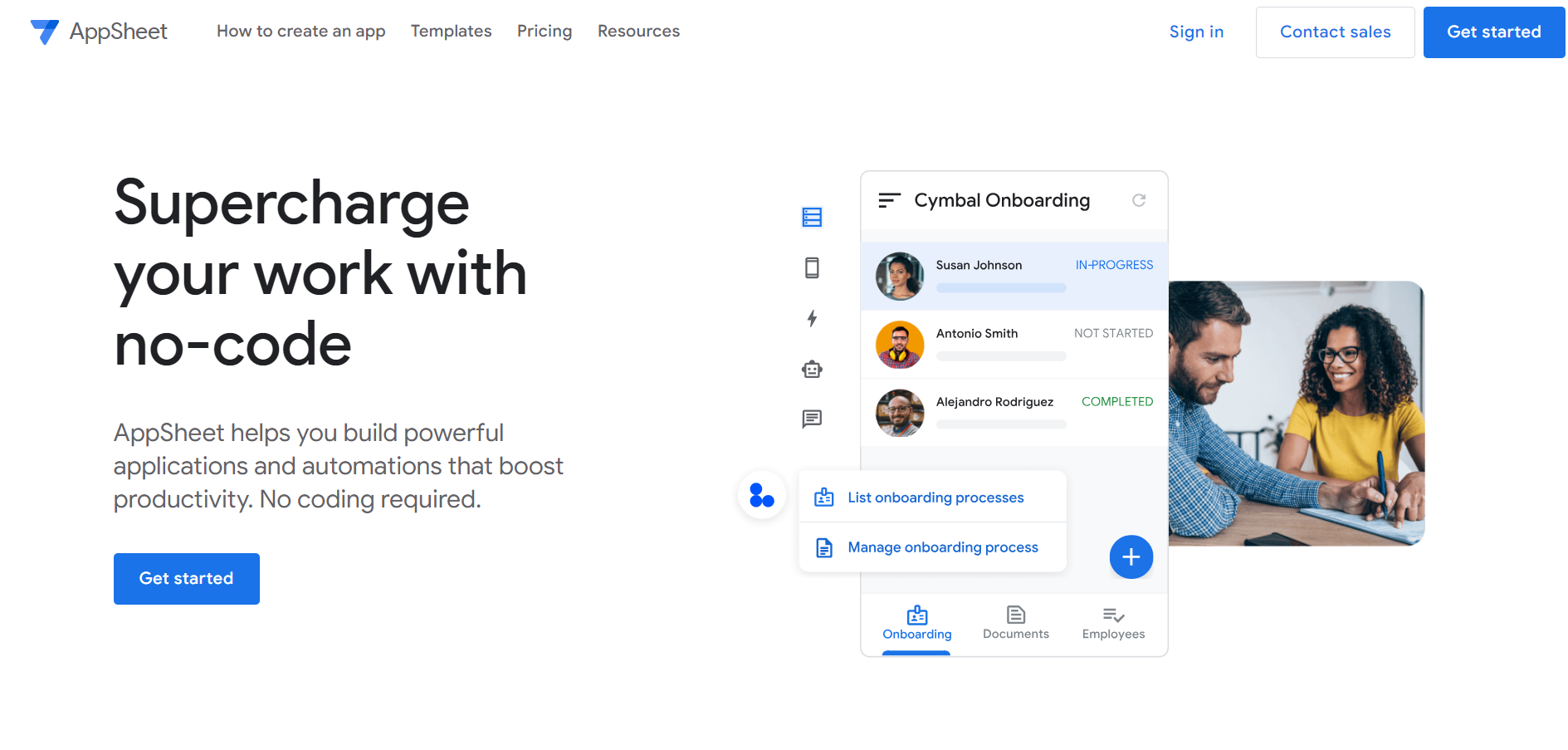Switch to the Employees tab
This screenshot has height=750, width=1568.
1113,624
